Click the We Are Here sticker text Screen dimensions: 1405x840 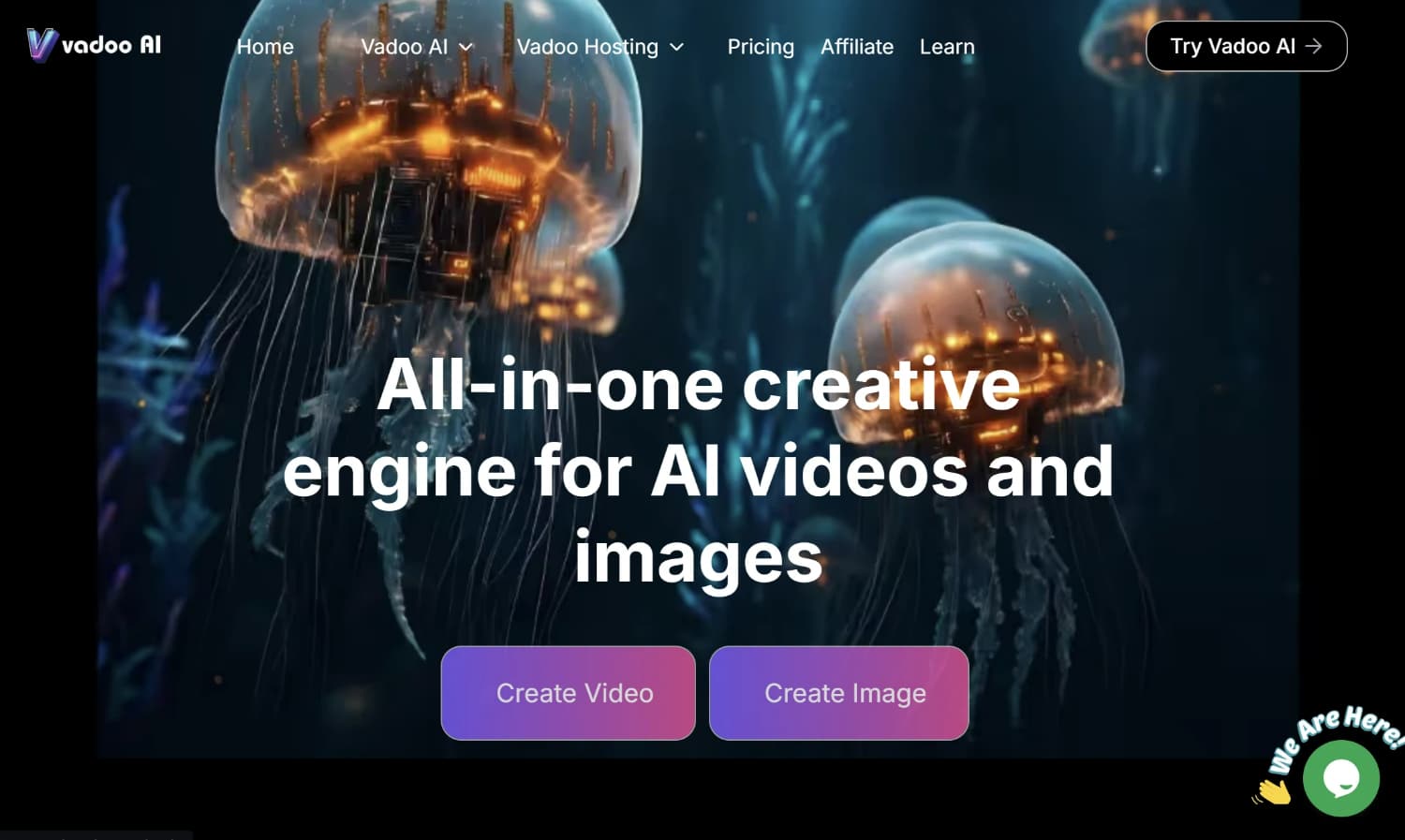[1335, 736]
